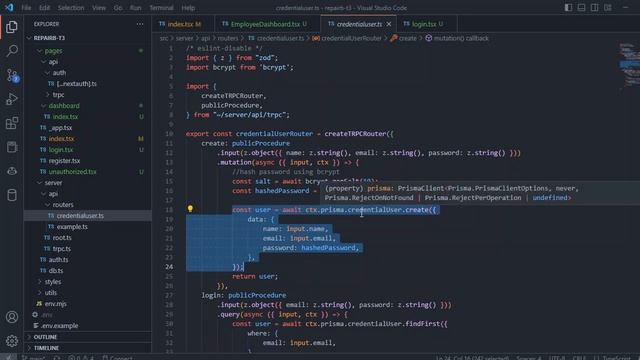The width and height of the screenshot is (640, 360).
Task: Open [...nextauth].ts file in explorer
Action: click(x=77, y=84)
